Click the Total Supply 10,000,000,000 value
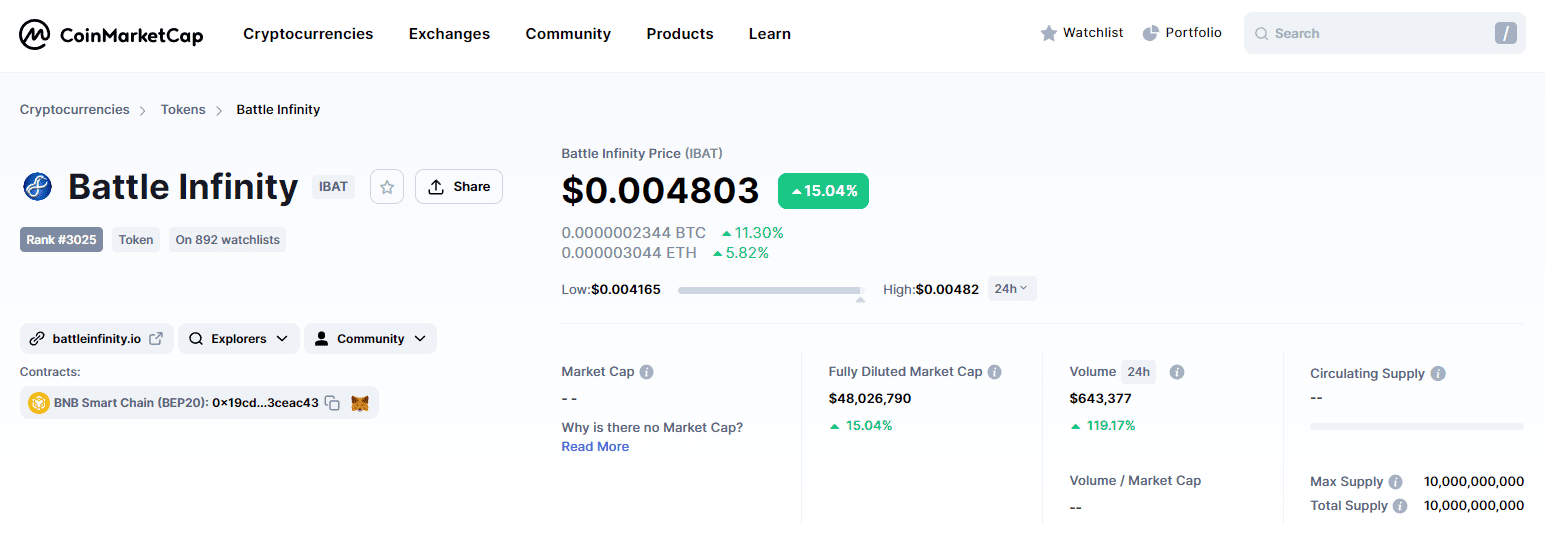This screenshot has width=1545, height=541. (x=1474, y=506)
